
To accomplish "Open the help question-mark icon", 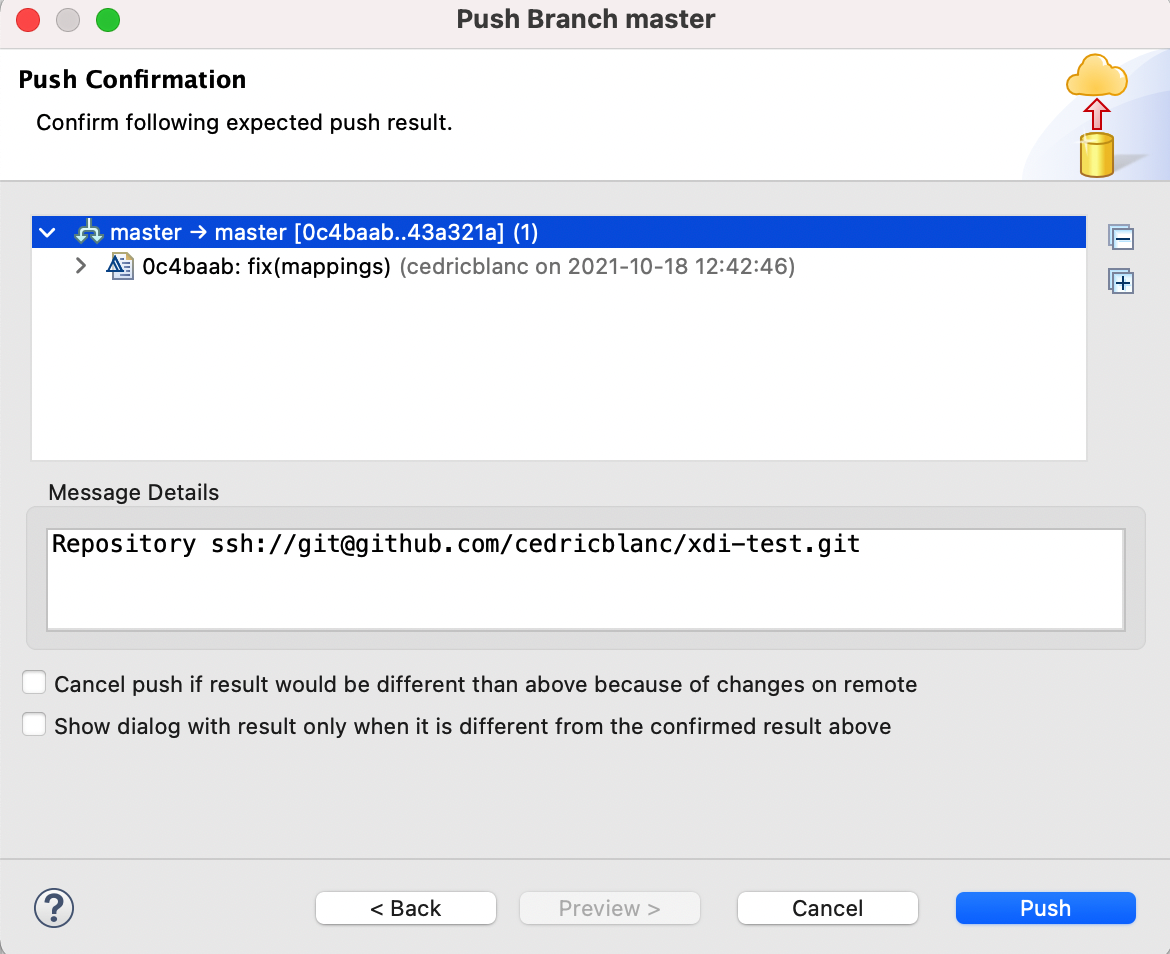I will (54, 908).
